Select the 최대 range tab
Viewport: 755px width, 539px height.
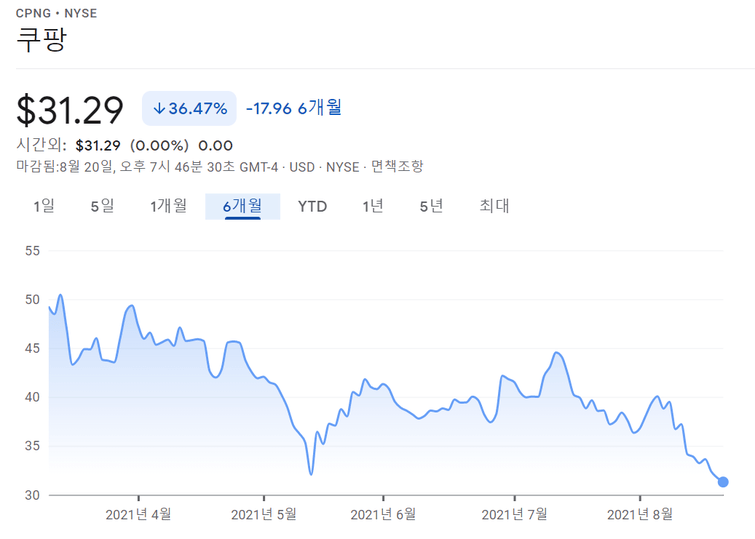[x=494, y=206]
